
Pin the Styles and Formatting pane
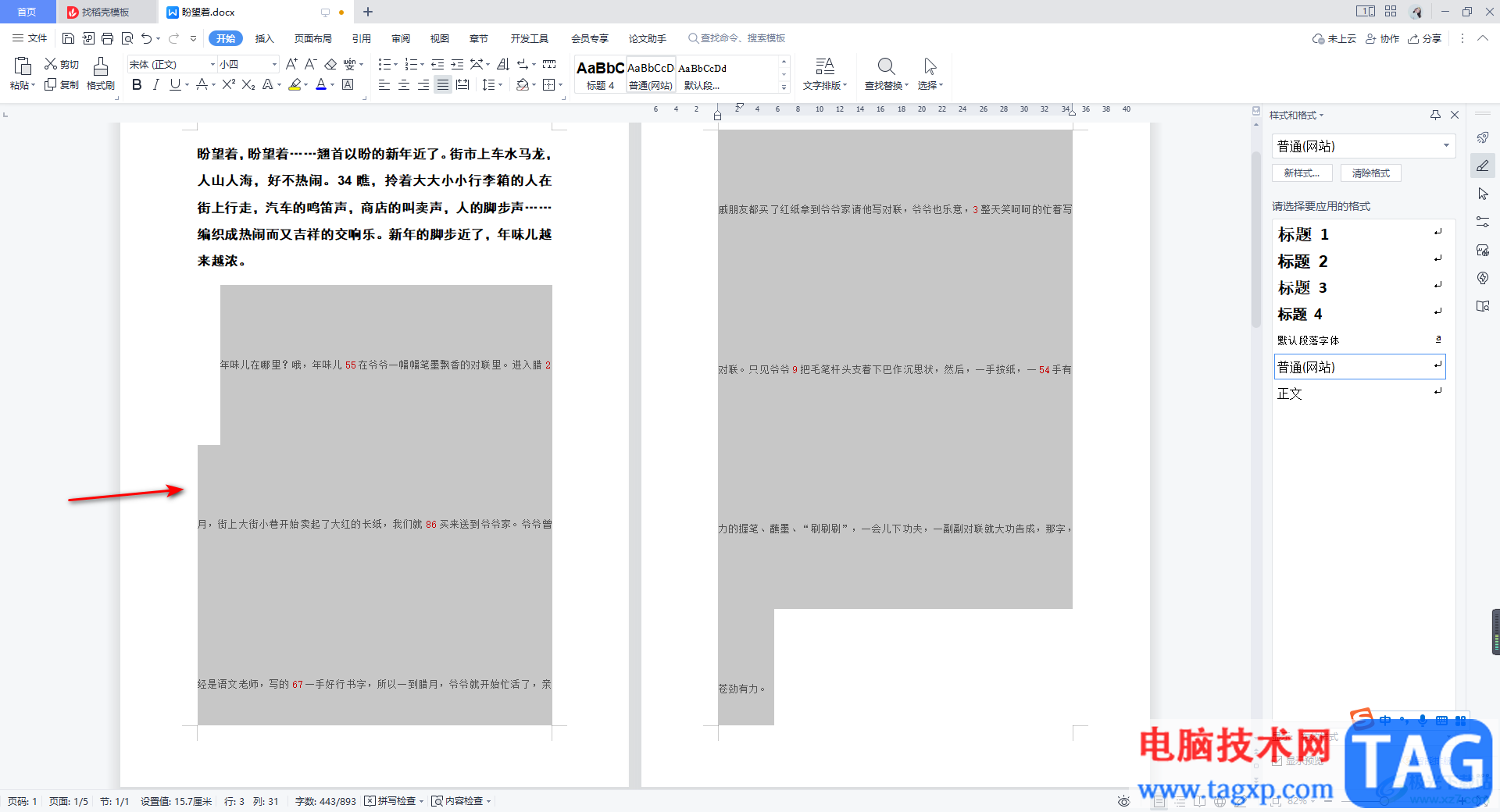pyautogui.click(x=1435, y=115)
